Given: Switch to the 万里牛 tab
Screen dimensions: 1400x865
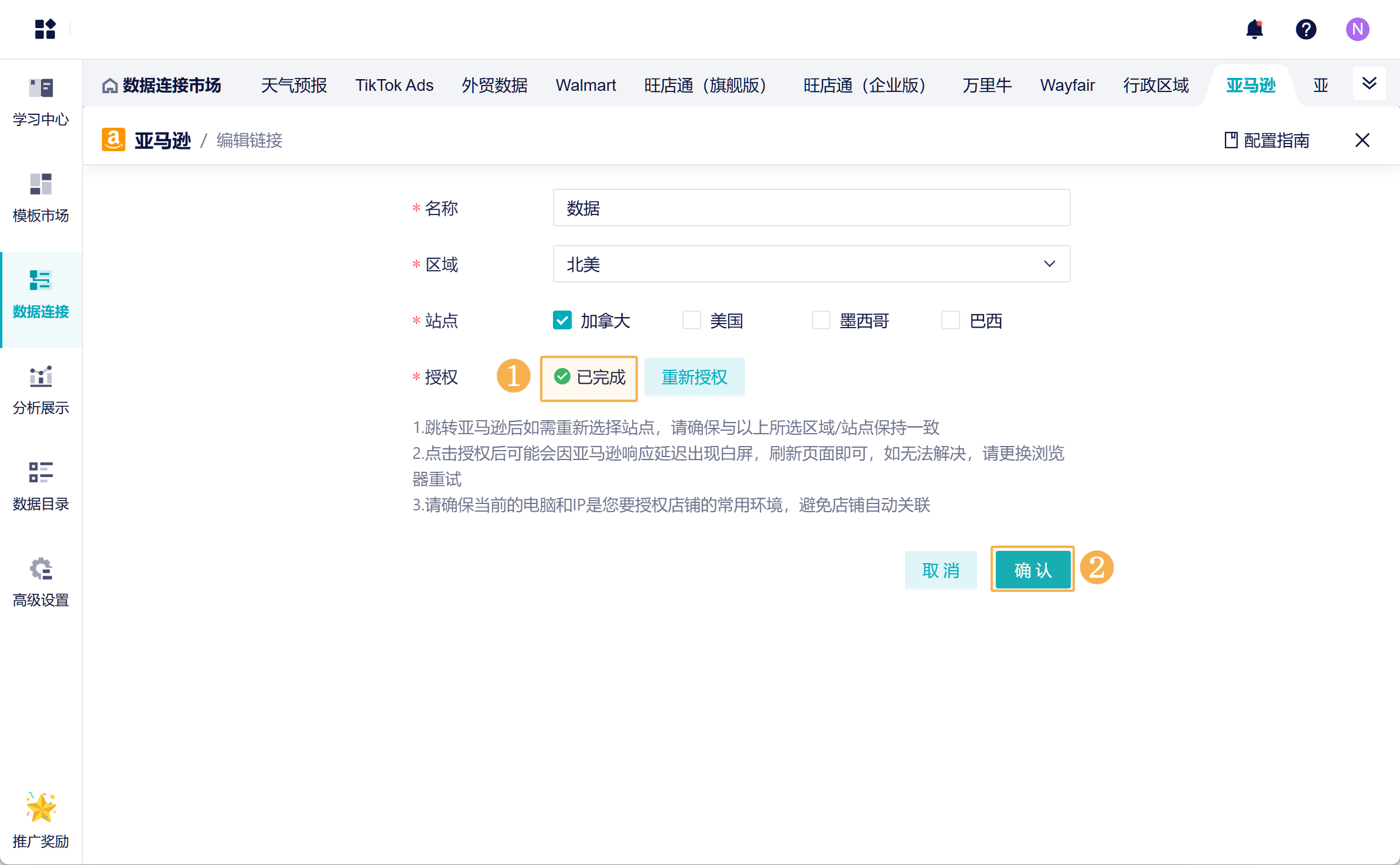Looking at the screenshot, I should pyautogui.click(x=987, y=86).
